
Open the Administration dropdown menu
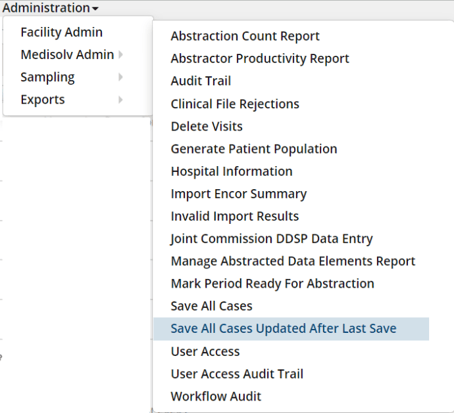tap(50, 8)
